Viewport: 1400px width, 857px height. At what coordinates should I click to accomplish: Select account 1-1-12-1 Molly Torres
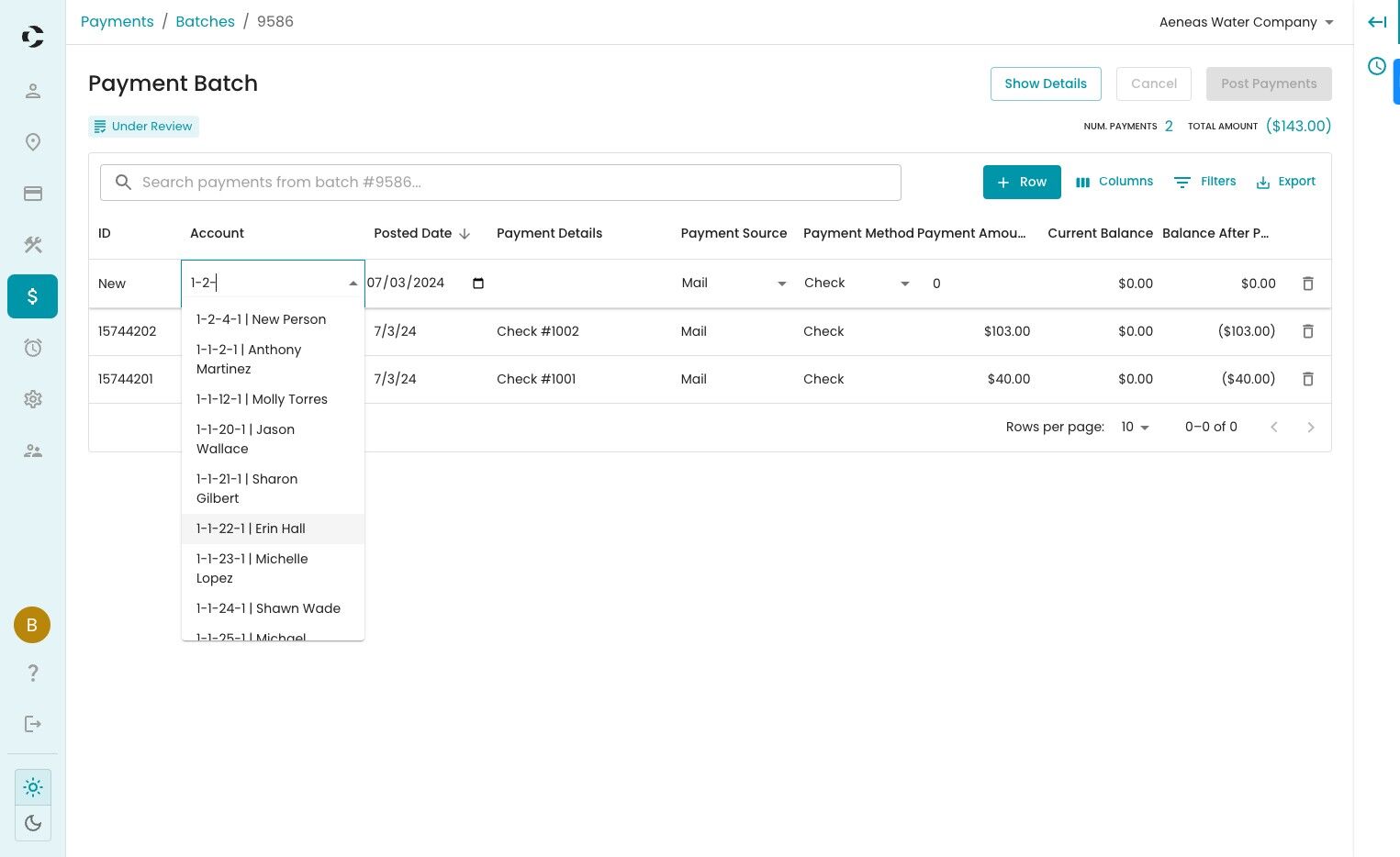coord(273,399)
